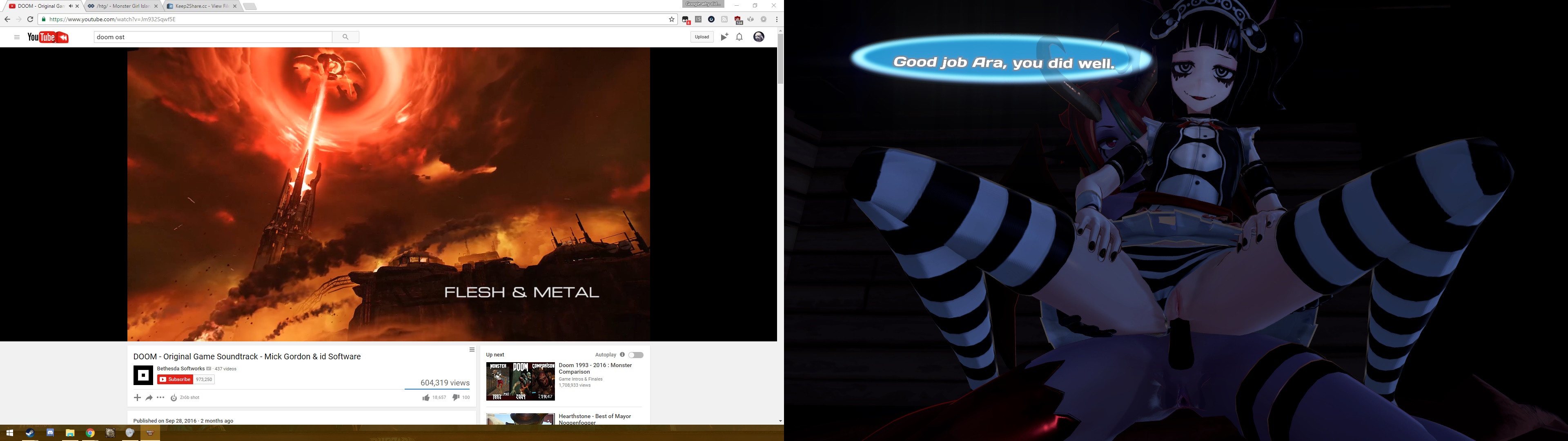Click the Game Intros & Finales channel name

click(x=581, y=379)
